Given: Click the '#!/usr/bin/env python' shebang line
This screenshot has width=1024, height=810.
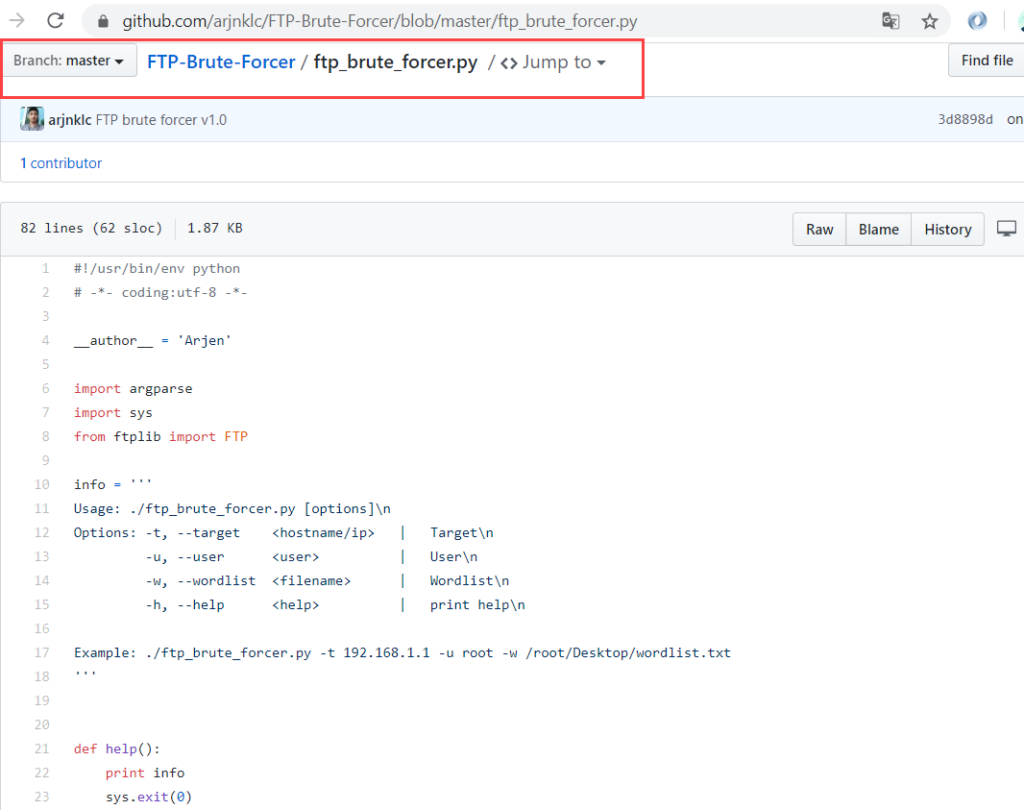Looking at the screenshot, I should (x=157, y=268).
